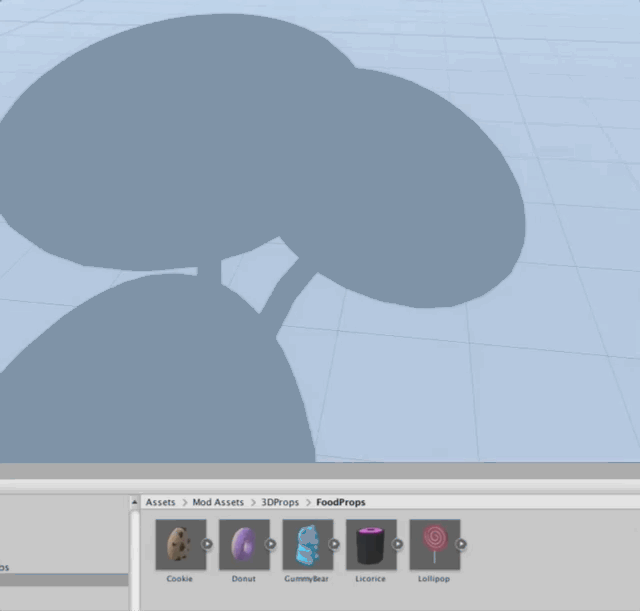Screen dimensions: 640x611
Task: Click the vertical scrollbar between project panels
Action: 134,560
